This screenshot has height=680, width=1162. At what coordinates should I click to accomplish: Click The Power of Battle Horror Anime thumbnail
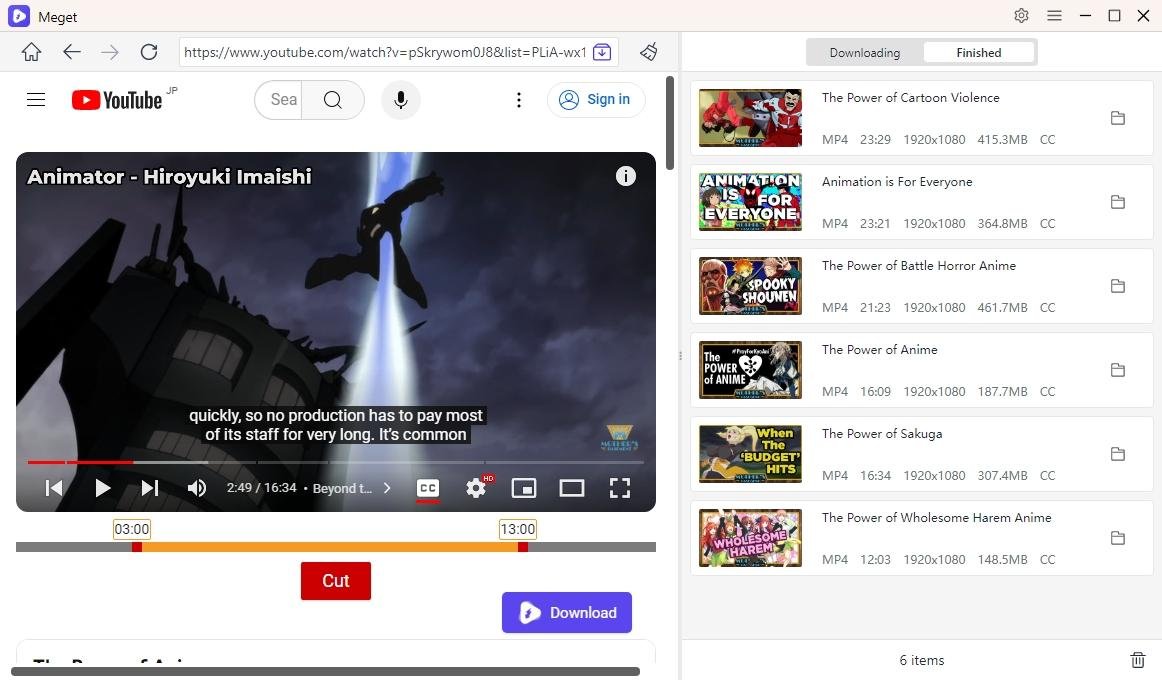pos(750,286)
